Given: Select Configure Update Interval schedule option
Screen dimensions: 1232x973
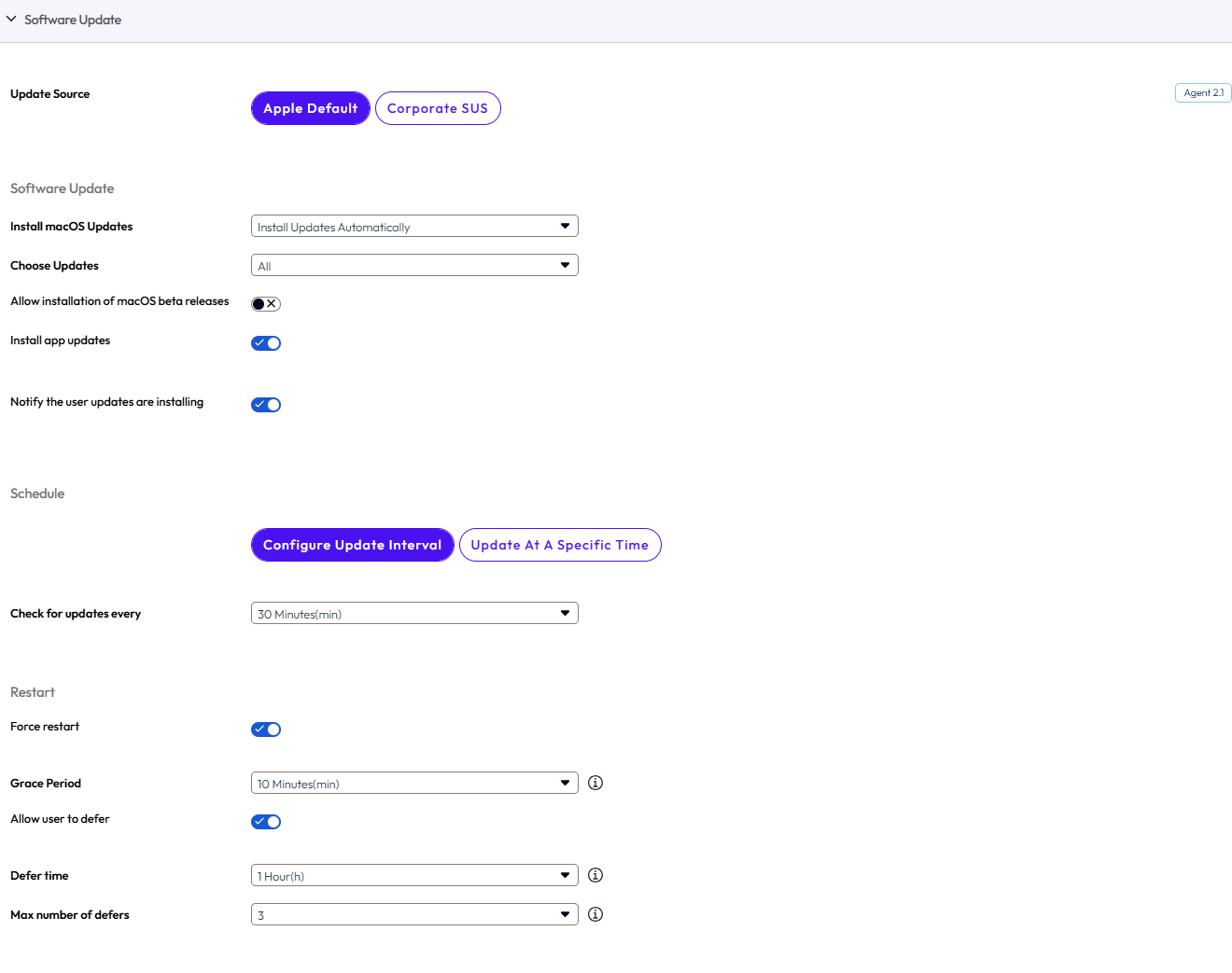Looking at the screenshot, I should tap(353, 545).
